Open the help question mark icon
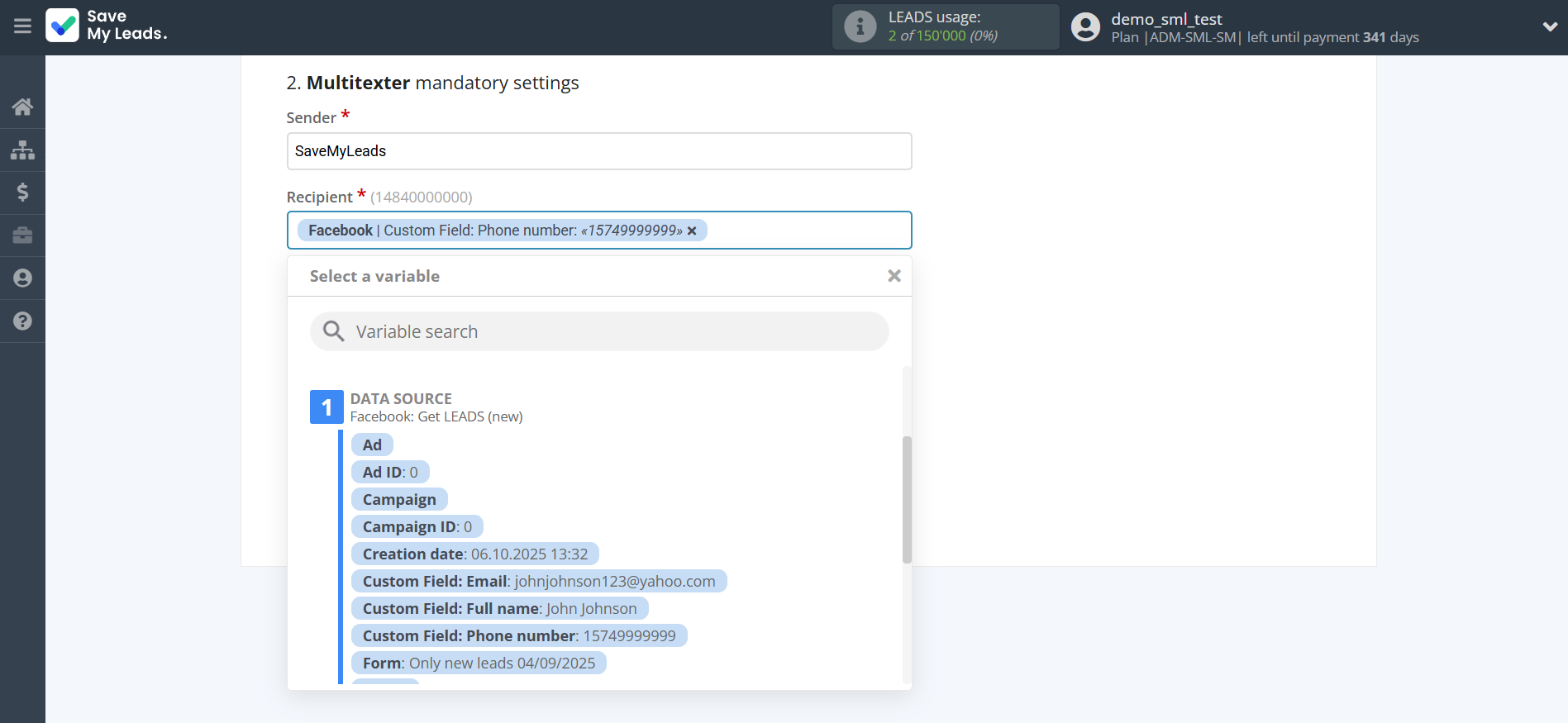The height and width of the screenshot is (723, 1568). [x=22, y=321]
